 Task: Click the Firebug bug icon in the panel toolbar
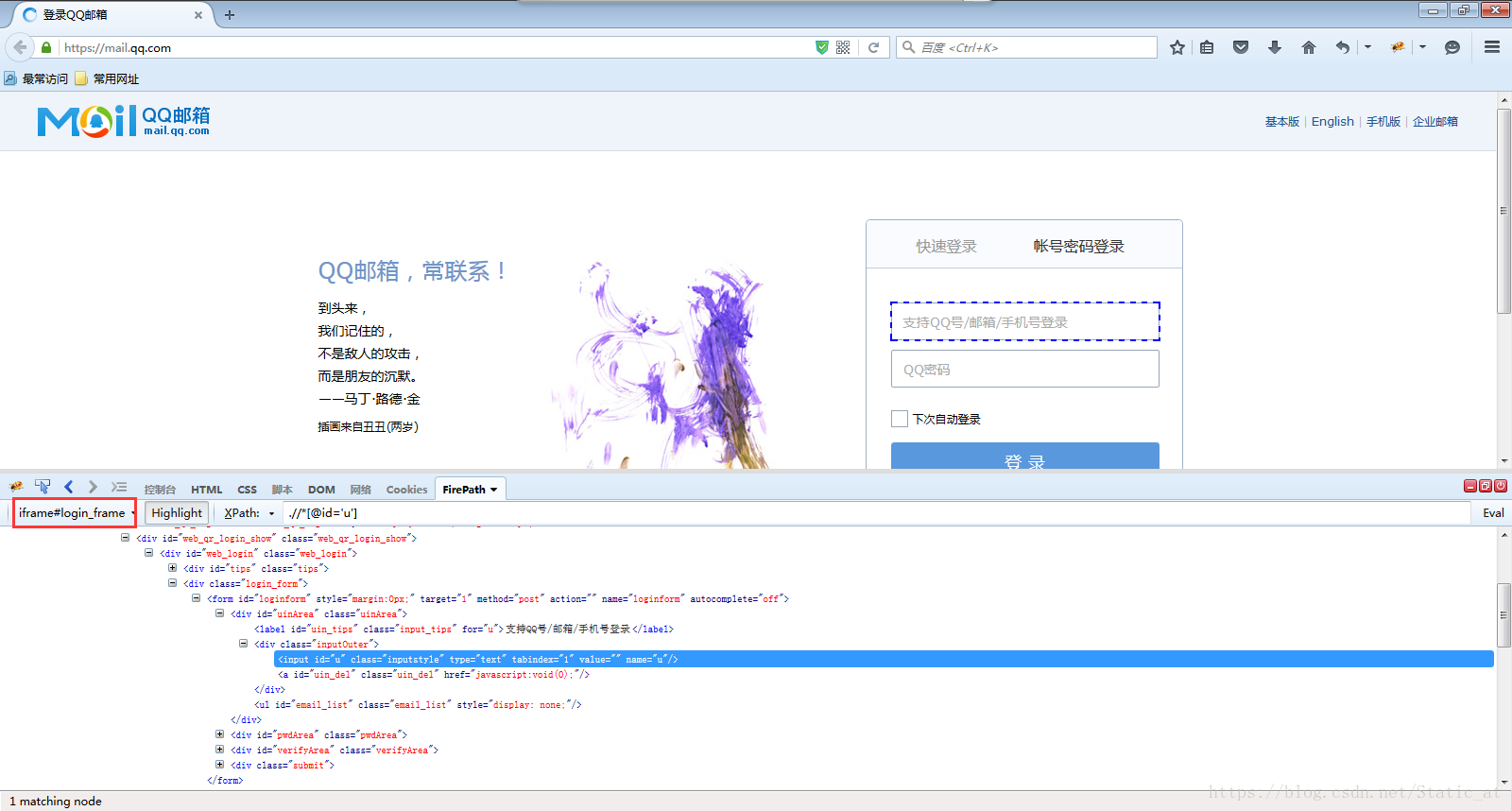point(16,488)
